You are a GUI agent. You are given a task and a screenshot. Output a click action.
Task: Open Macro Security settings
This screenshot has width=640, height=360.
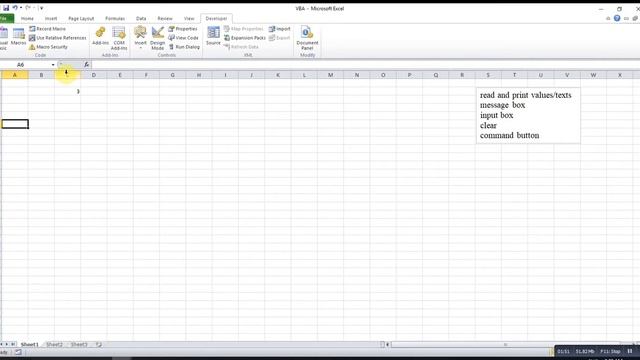(48, 47)
